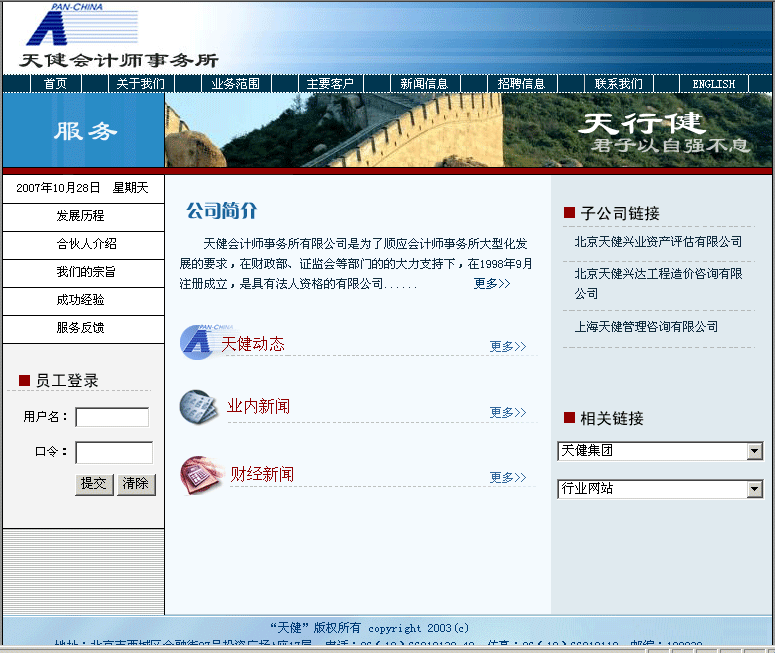
Task: Click the red square beside 子公司链接
Action: 569,213
